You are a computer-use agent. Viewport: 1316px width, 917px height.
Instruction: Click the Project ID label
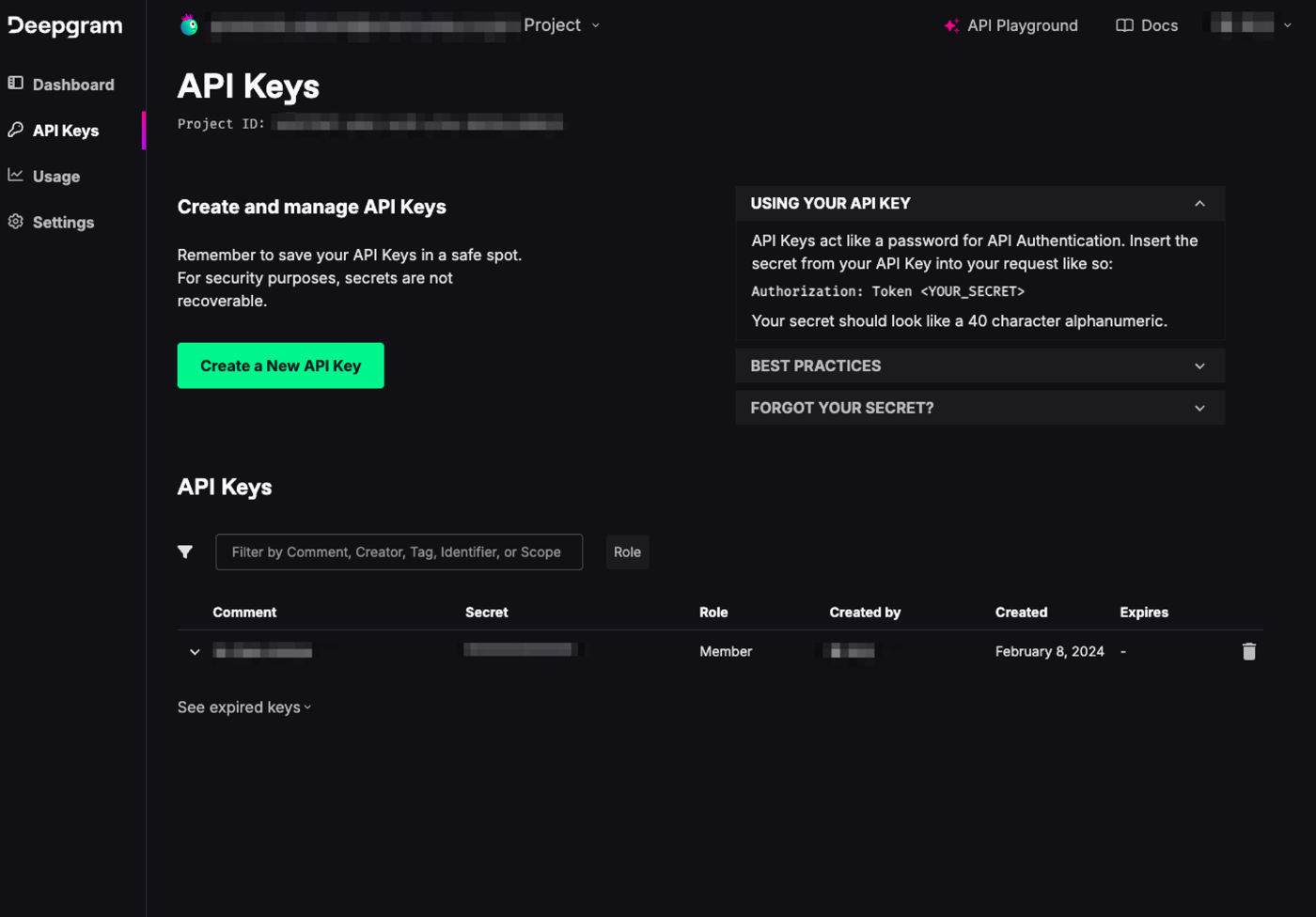pyautogui.click(x=221, y=124)
